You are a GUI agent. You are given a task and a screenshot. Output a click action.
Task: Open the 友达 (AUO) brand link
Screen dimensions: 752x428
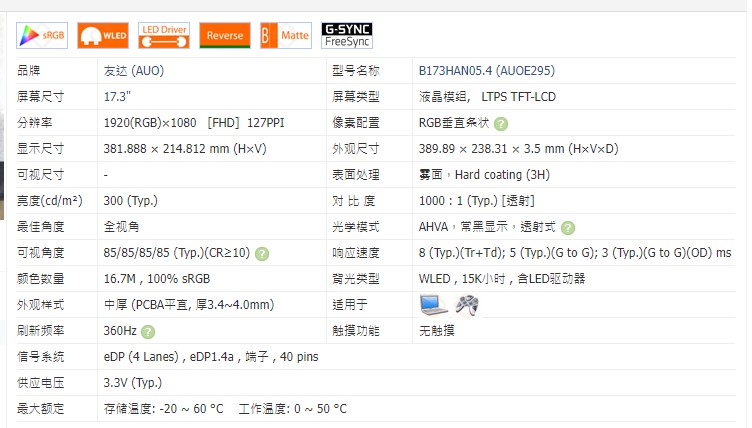[x=132, y=71]
